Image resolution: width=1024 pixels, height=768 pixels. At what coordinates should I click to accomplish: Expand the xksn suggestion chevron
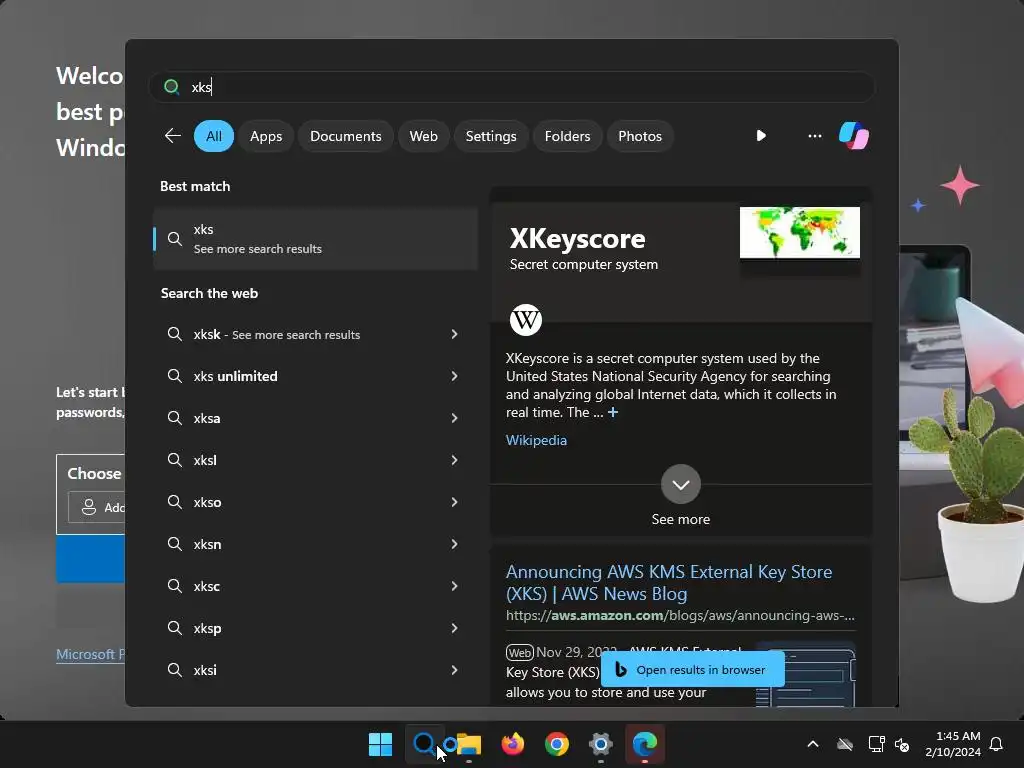point(455,544)
